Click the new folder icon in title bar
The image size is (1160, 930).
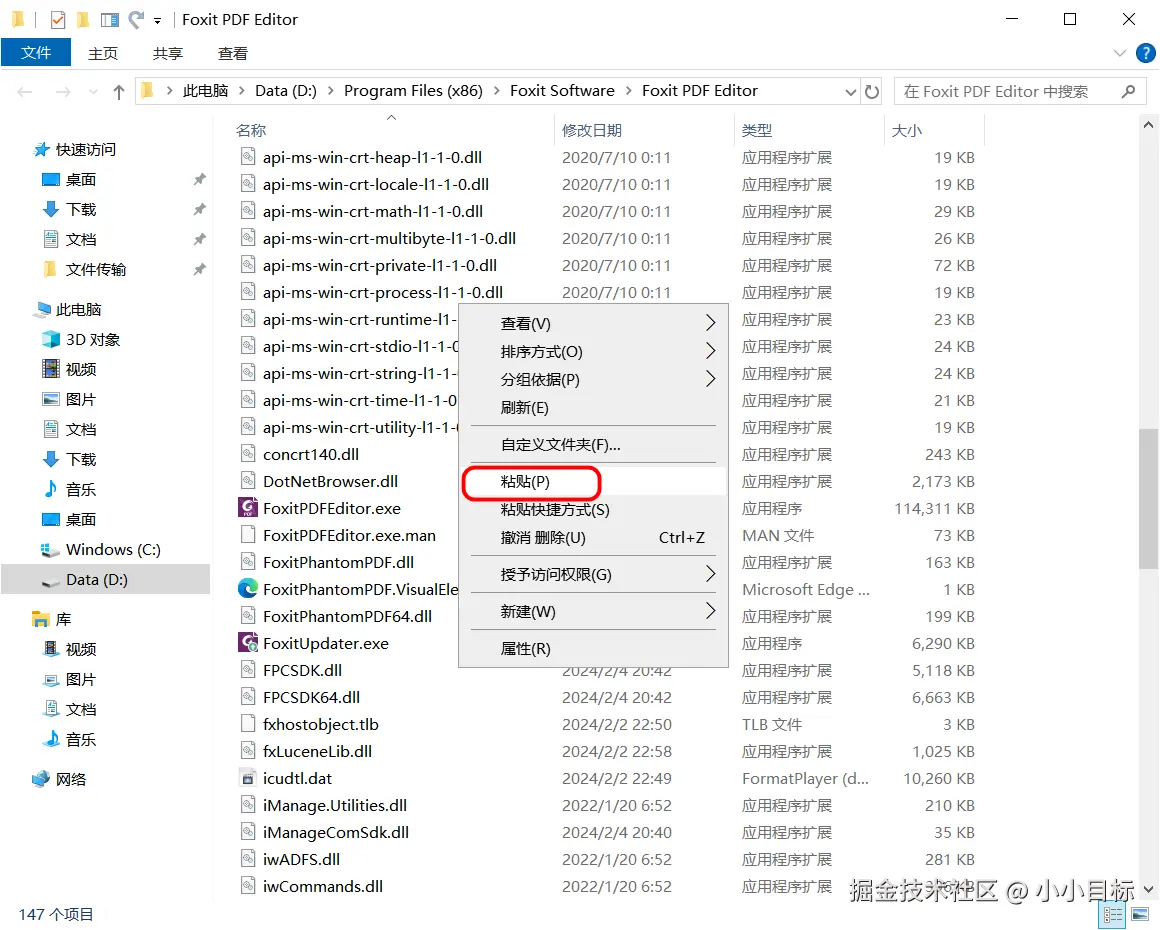pos(84,19)
